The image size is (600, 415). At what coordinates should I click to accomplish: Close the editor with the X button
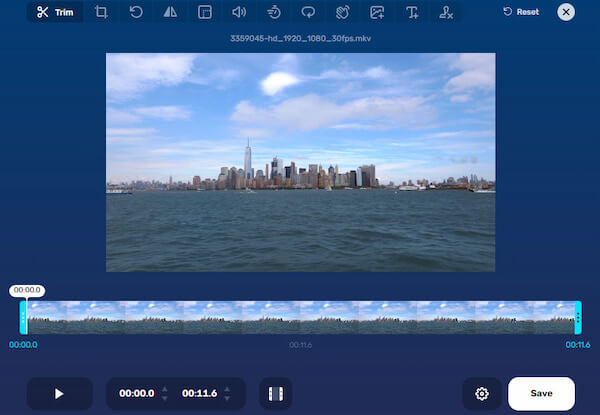click(x=567, y=13)
